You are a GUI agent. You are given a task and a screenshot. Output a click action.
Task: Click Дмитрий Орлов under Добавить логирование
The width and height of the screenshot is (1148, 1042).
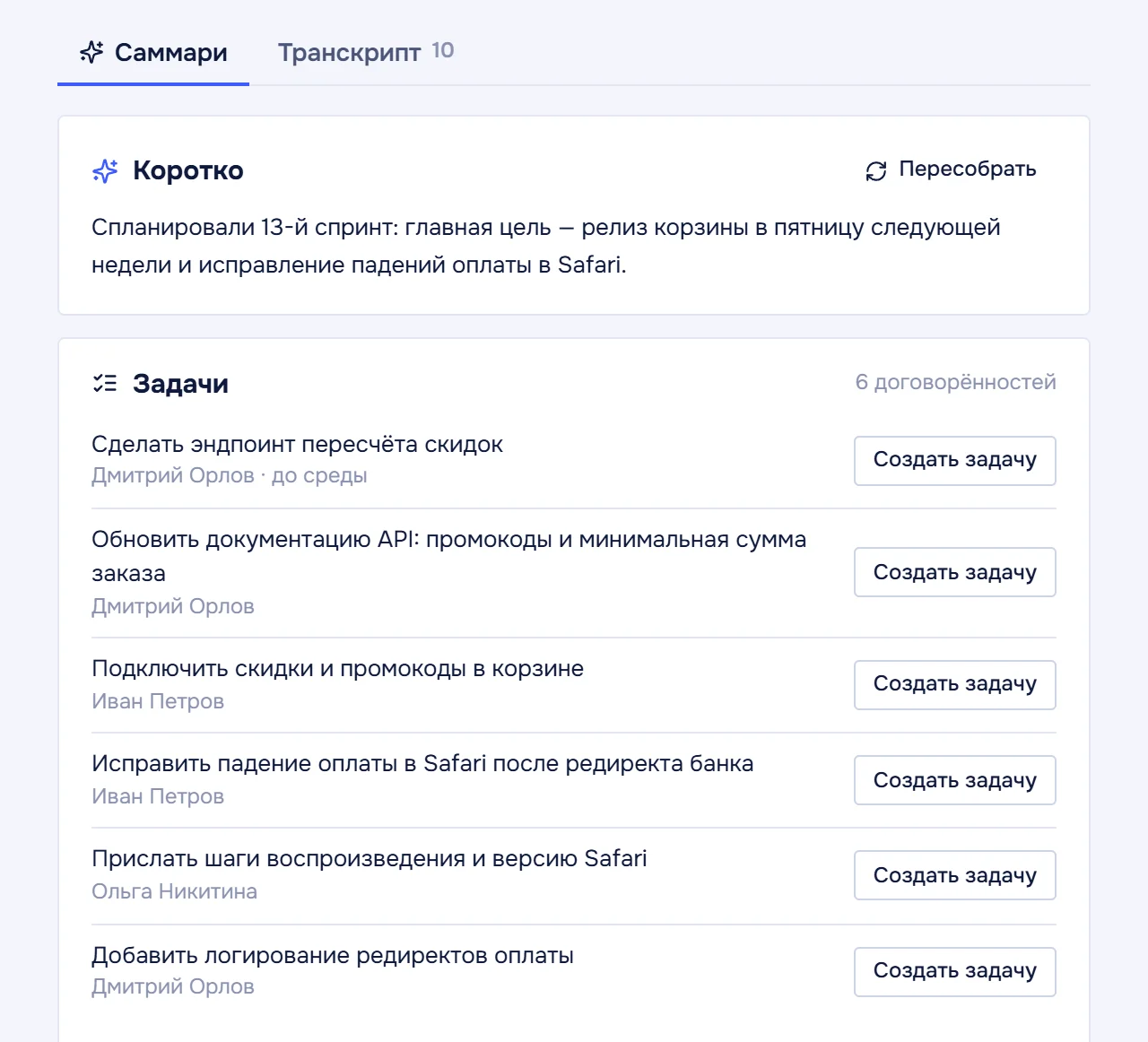173,986
